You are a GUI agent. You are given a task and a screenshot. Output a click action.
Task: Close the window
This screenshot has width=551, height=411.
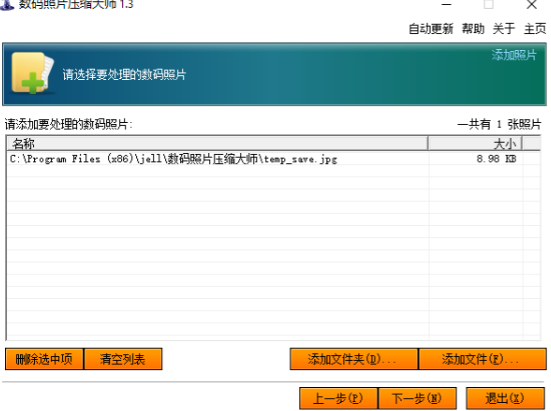532,5
